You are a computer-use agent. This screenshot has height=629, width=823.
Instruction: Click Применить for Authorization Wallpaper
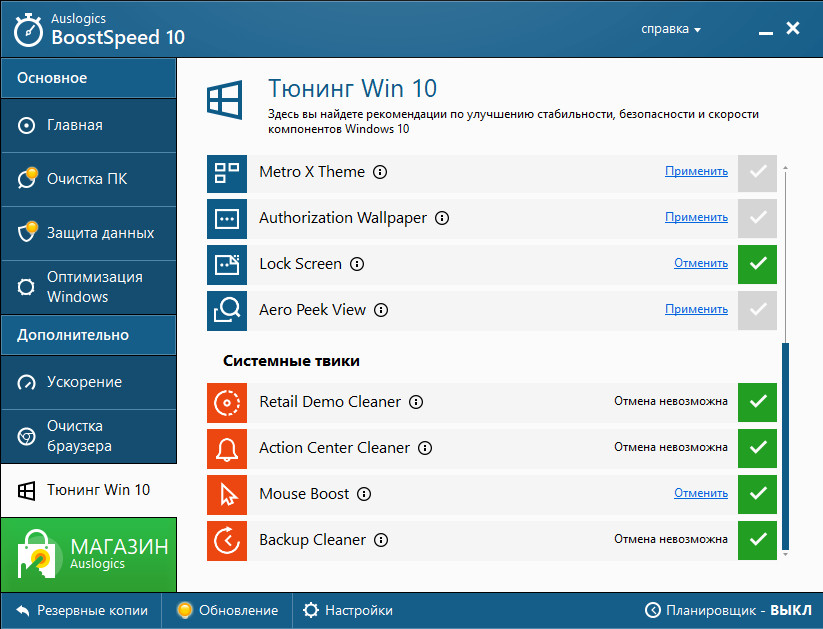[697, 217]
